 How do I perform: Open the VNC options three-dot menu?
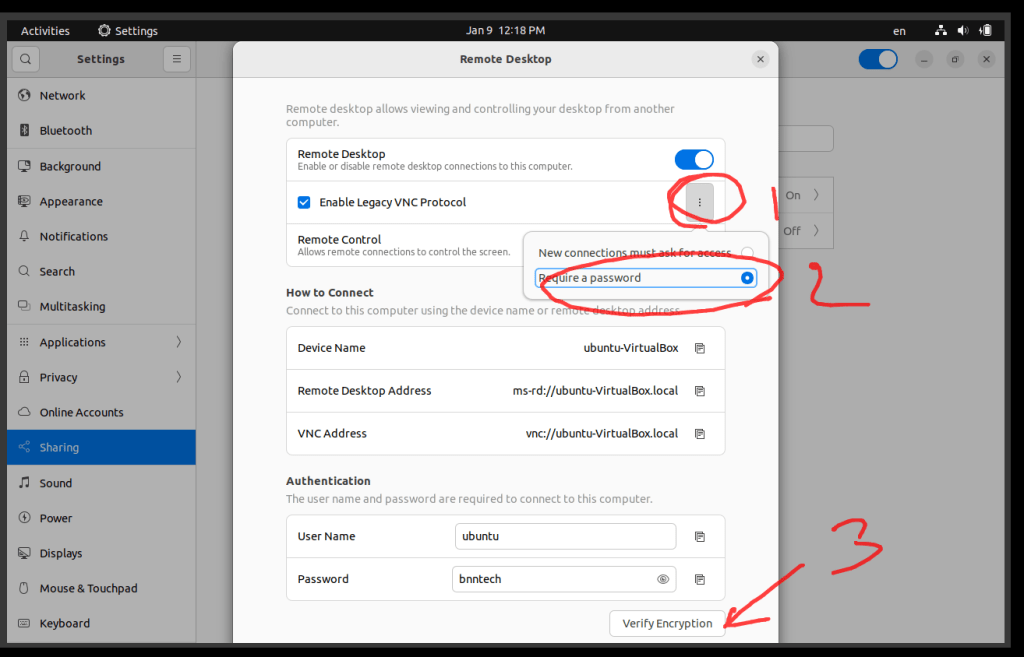point(699,202)
